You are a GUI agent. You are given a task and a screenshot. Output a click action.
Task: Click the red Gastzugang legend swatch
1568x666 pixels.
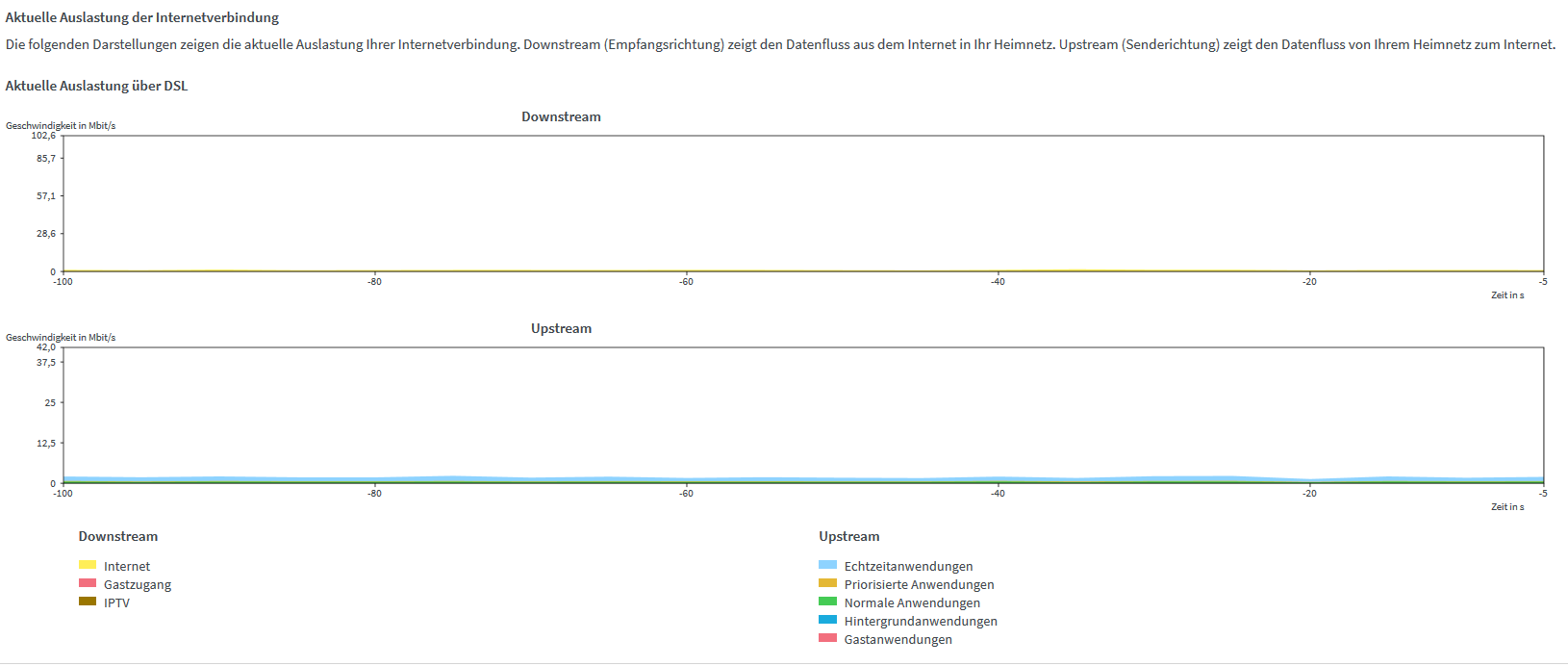point(88,583)
